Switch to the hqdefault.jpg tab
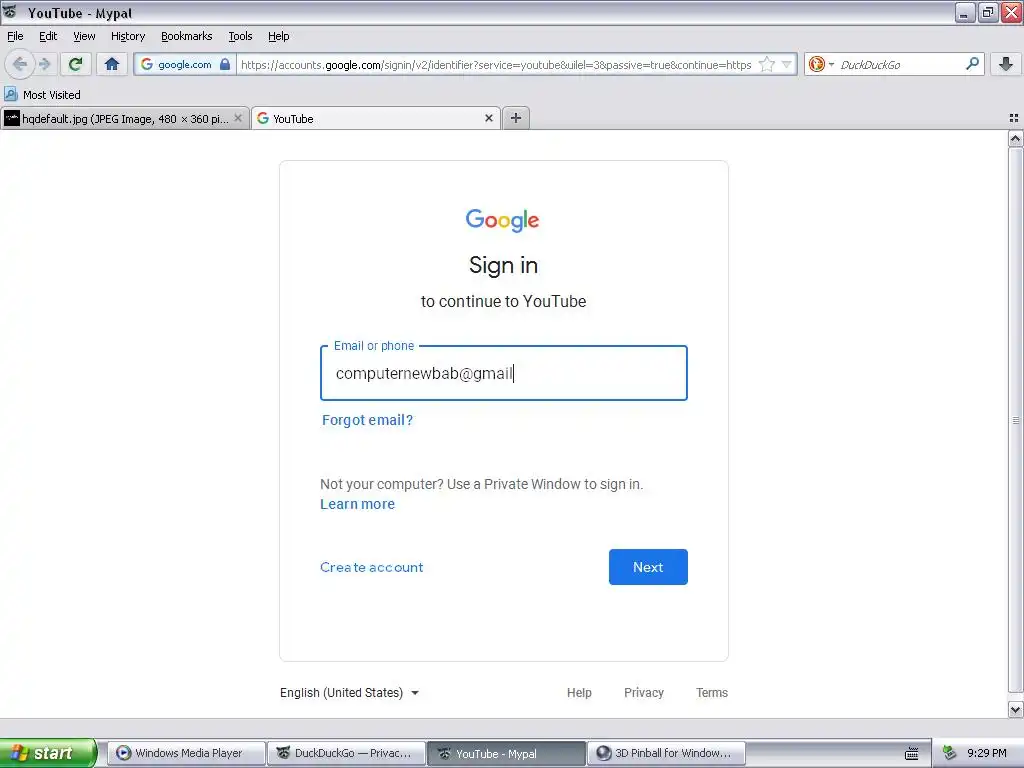 (124, 118)
